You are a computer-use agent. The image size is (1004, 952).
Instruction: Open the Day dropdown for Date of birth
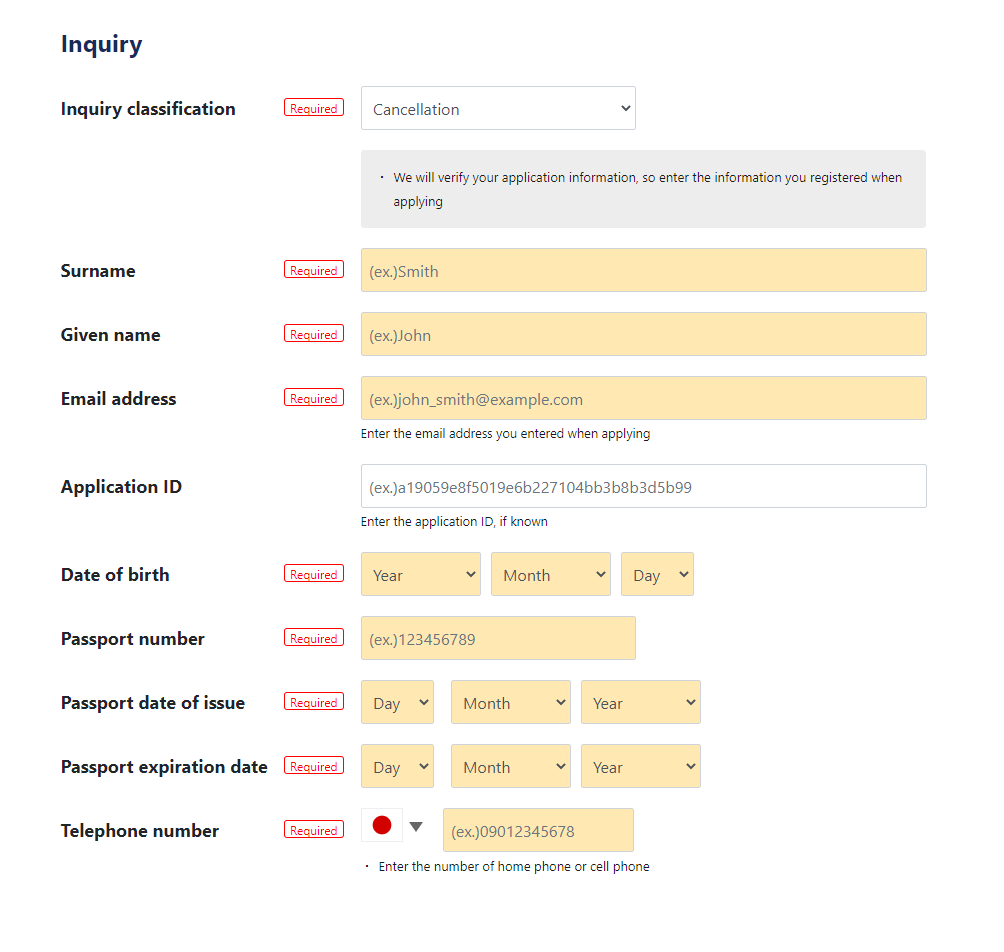pos(657,574)
